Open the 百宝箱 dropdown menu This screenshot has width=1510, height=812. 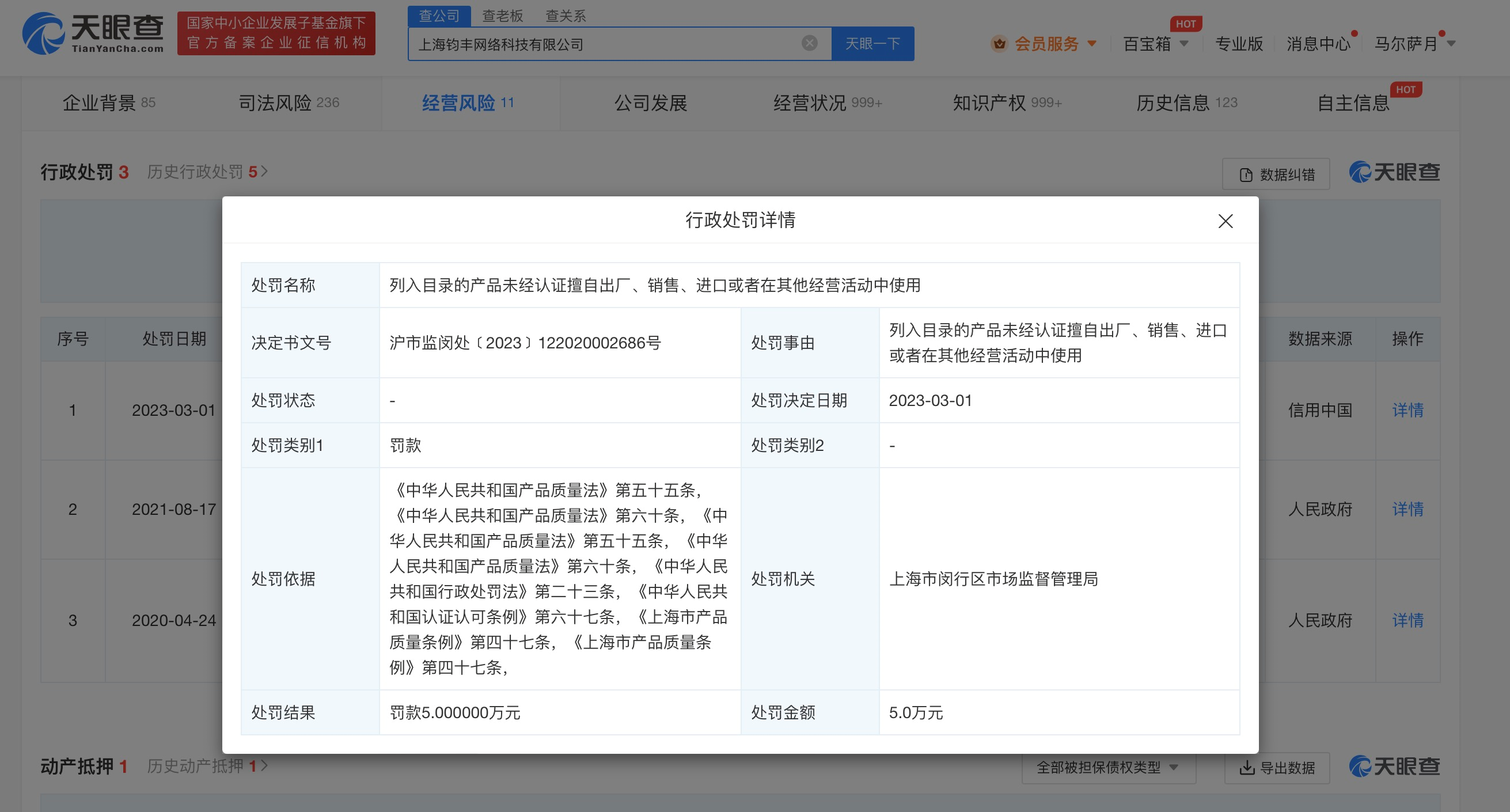pos(1155,43)
